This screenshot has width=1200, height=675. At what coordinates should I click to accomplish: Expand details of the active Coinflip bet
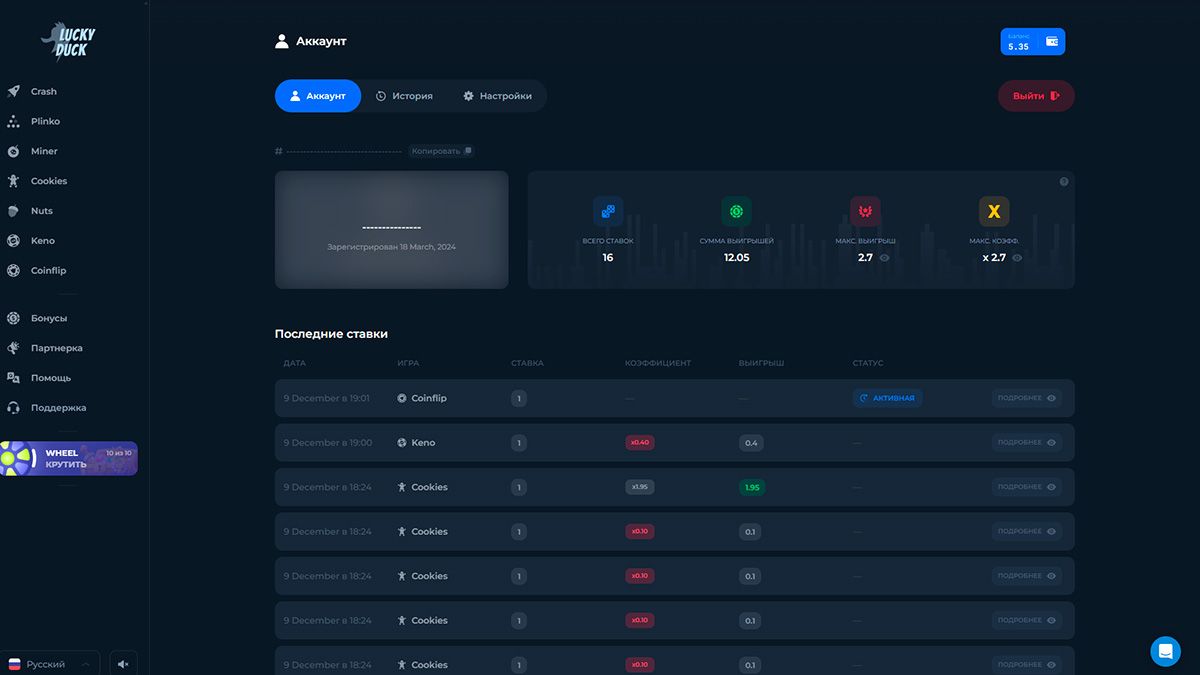pyautogui.click(x=1027, y=398)
